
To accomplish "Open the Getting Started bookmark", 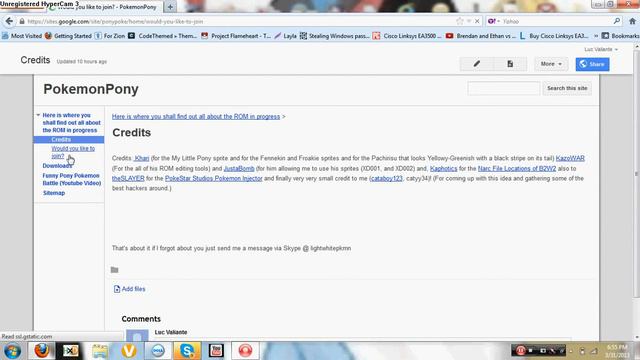I will coord(68,36).
